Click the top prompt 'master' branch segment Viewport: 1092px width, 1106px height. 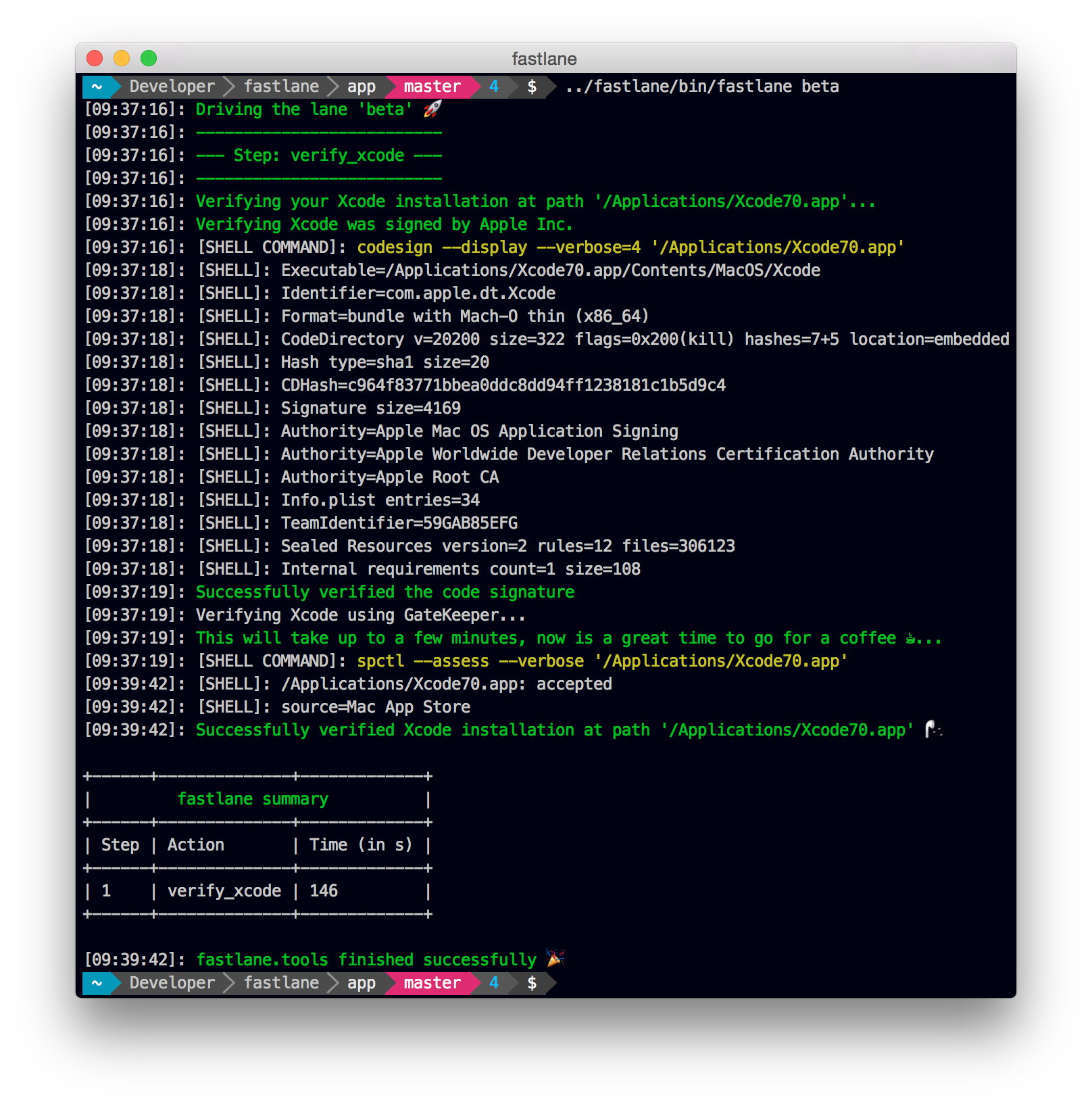(x=432, y=87)
